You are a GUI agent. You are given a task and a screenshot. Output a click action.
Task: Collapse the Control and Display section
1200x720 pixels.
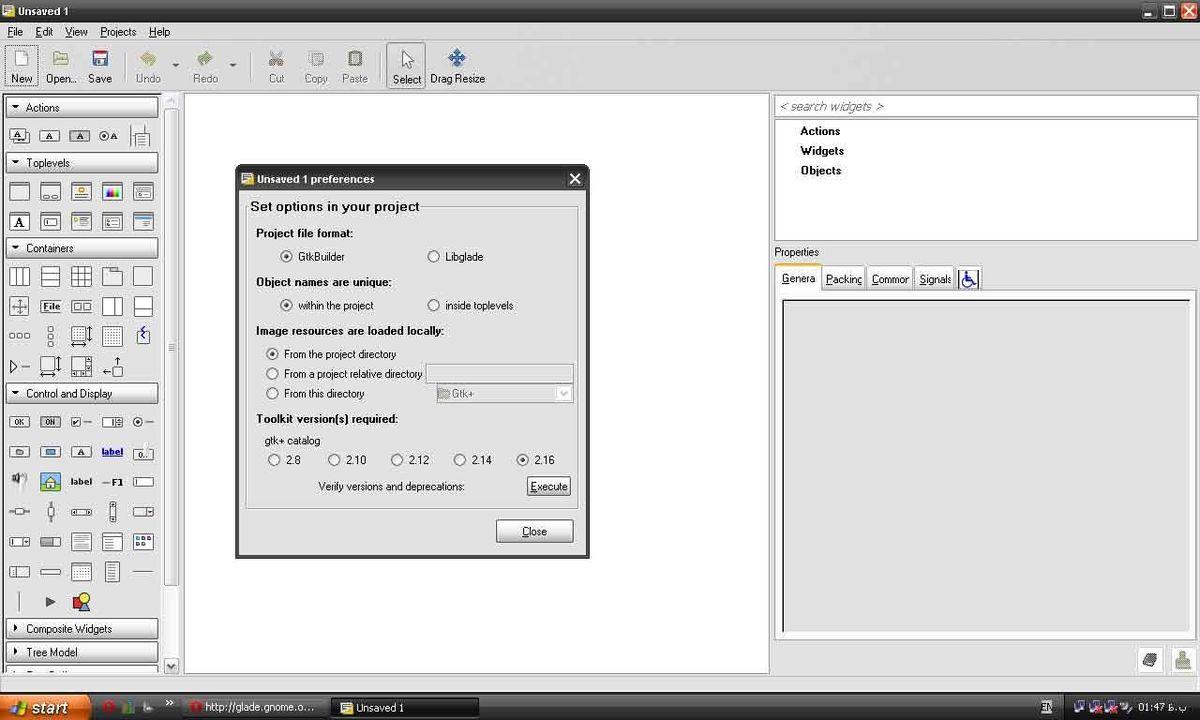tap(82, 393)
